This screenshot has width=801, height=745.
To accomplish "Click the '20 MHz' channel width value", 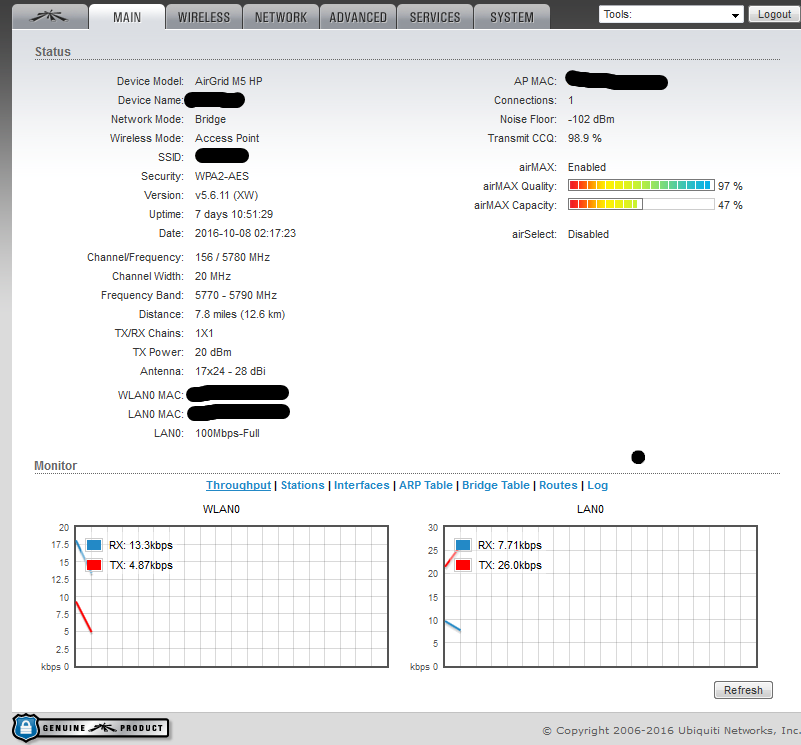I will [x=213, y=276].
